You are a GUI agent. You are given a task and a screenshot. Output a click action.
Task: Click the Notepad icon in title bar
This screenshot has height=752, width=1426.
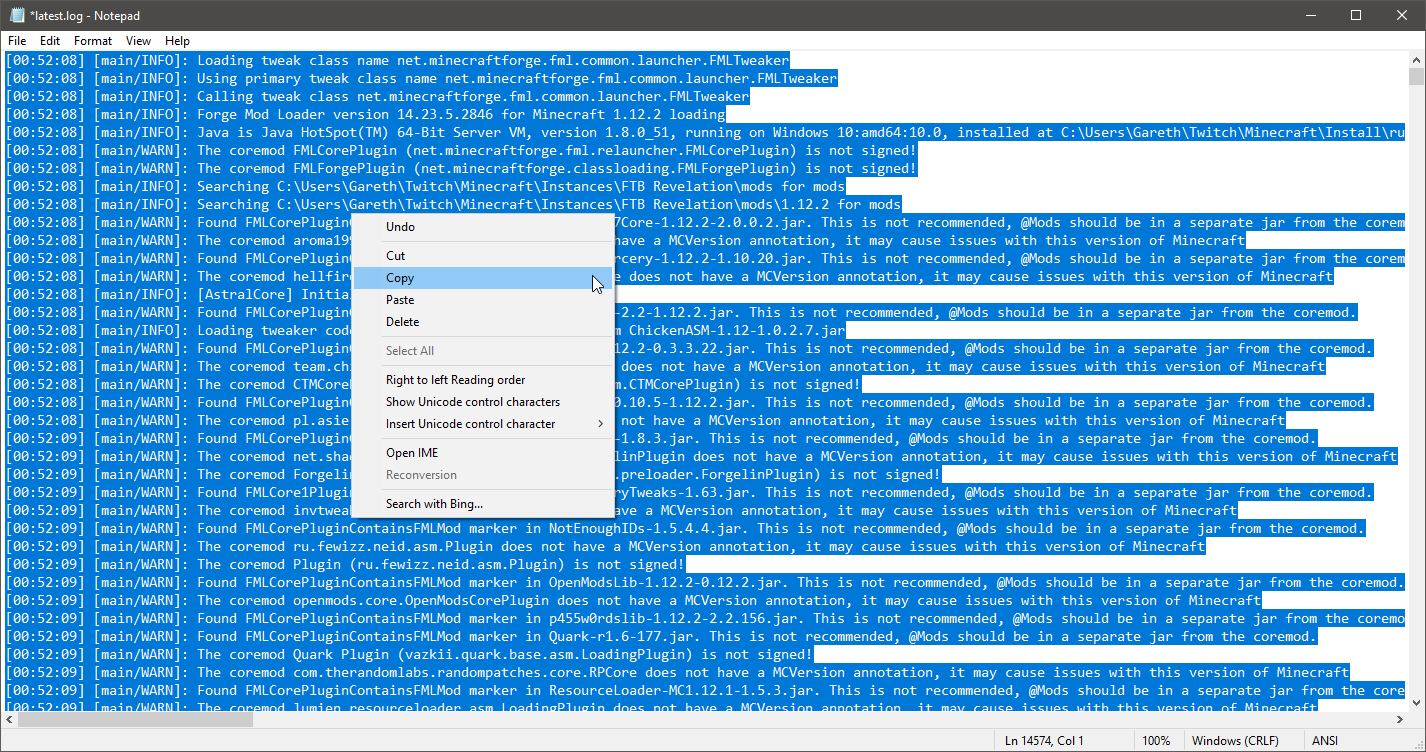(15, 15)
